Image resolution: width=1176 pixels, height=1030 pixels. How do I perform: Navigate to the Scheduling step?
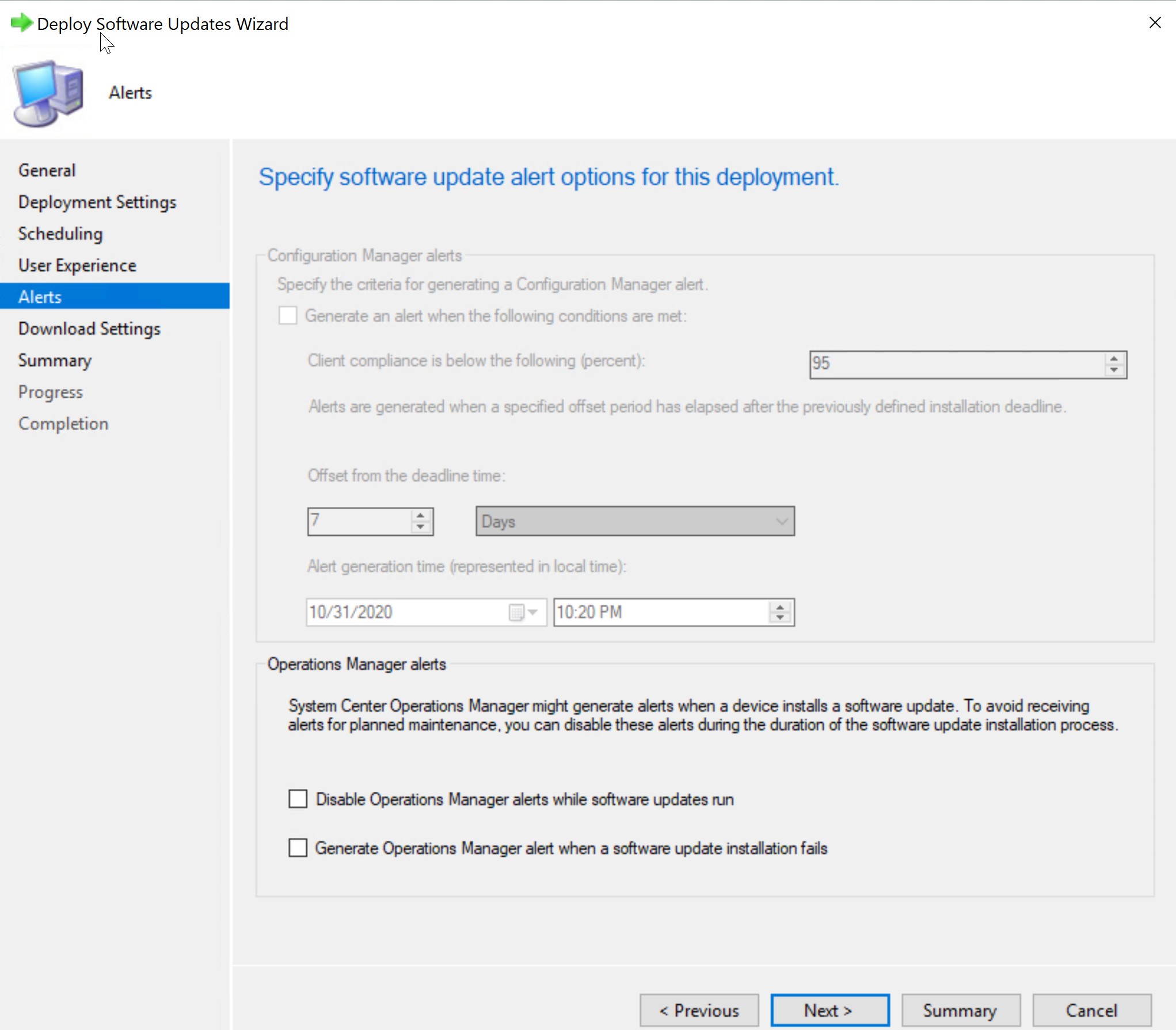60,234
